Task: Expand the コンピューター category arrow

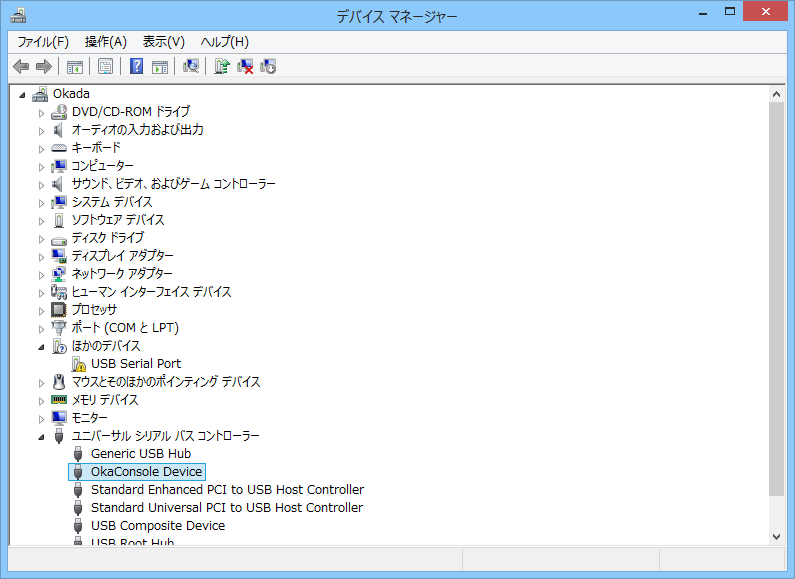Action: pyautogui.click(x=41, y=167)
